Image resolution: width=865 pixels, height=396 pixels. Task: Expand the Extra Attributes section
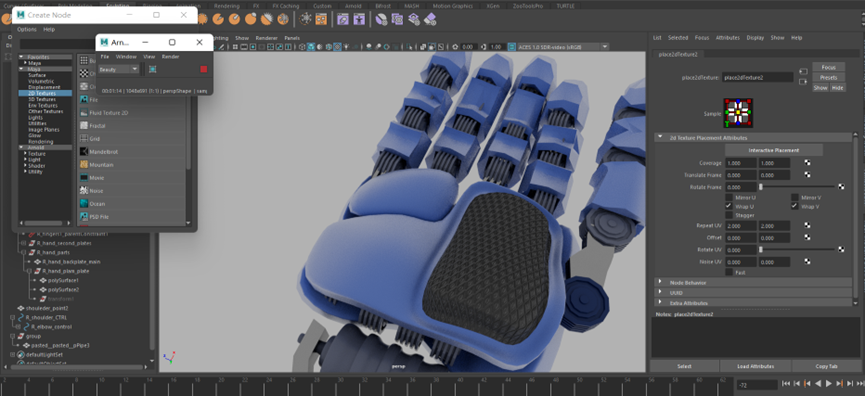(660, 303)
